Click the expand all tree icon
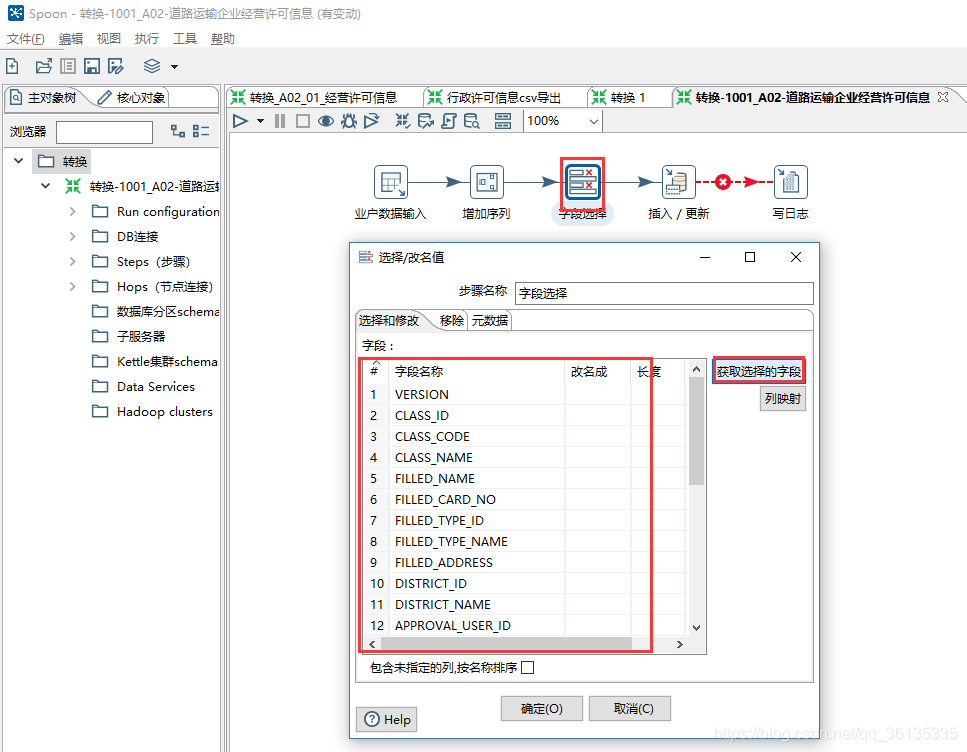The height and width of the screenshot is (752, 967). point(178,131)
